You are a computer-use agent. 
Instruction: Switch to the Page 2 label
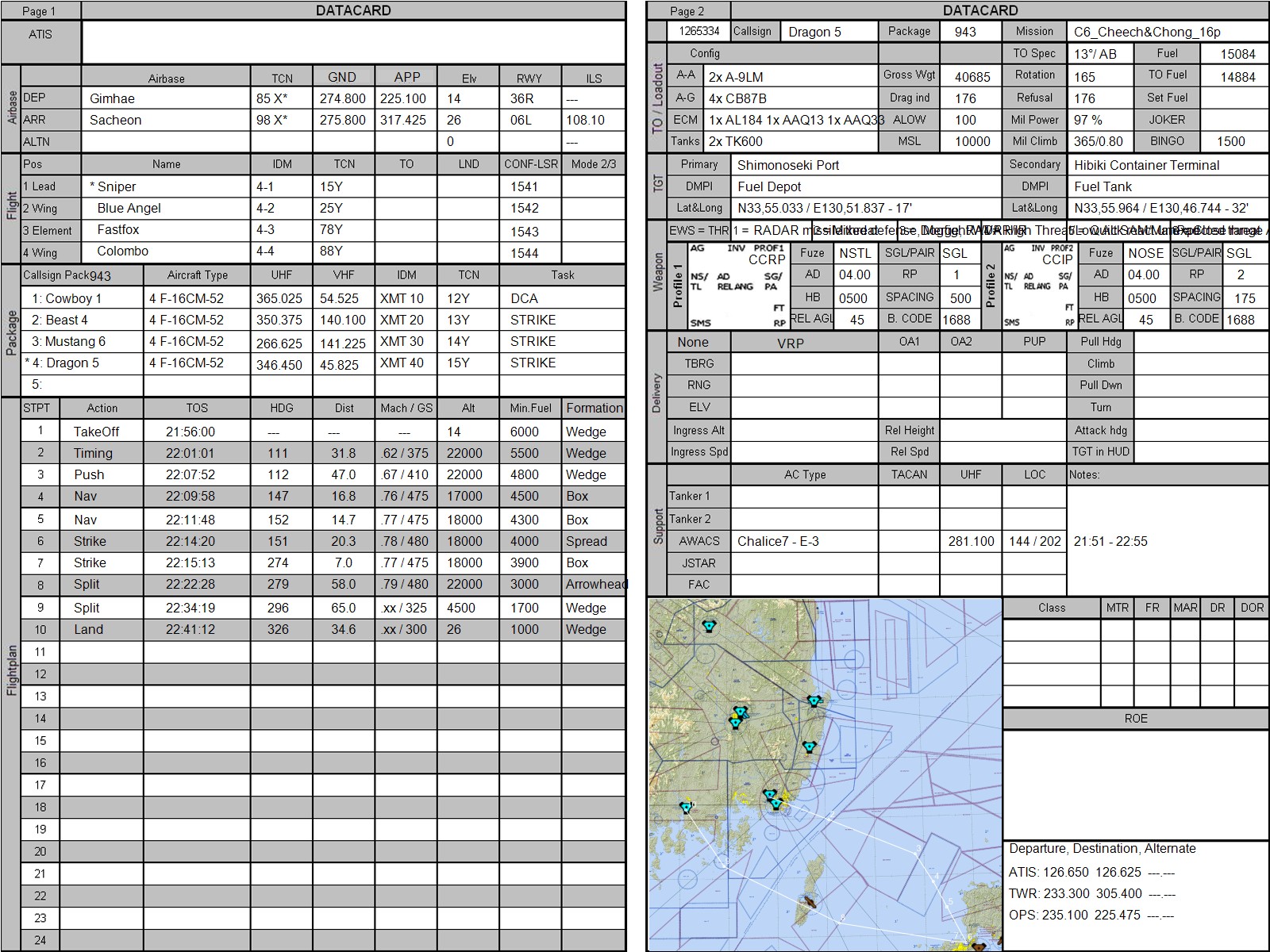pyautogui.click(x=687, y=11)
